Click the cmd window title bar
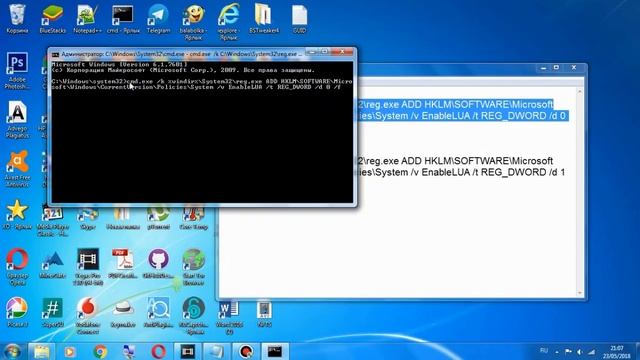The width and height of the screenshot is (640, 360). pos(182,54)
